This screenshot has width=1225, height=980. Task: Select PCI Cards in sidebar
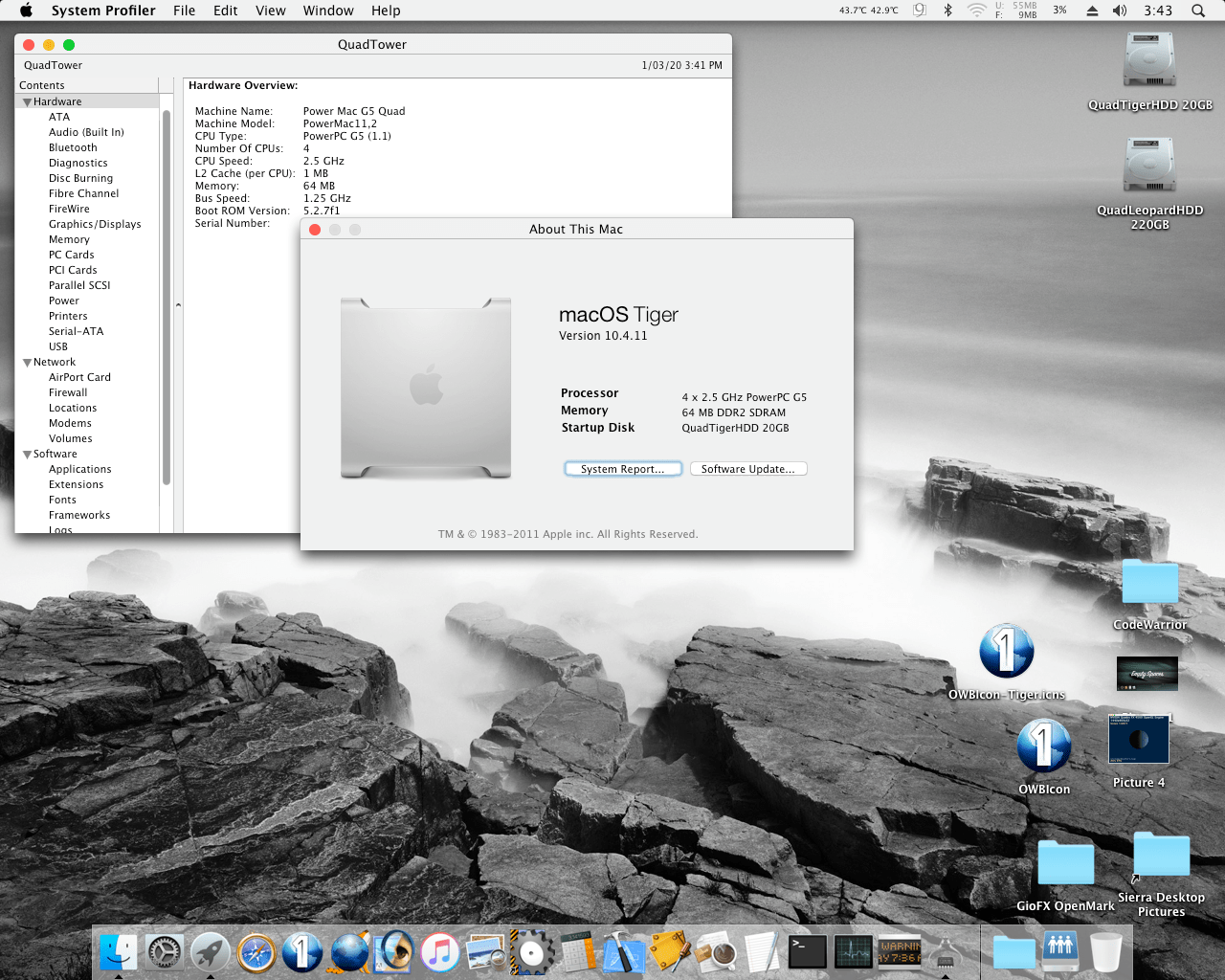pyautogui.click(x=73, y=270)
